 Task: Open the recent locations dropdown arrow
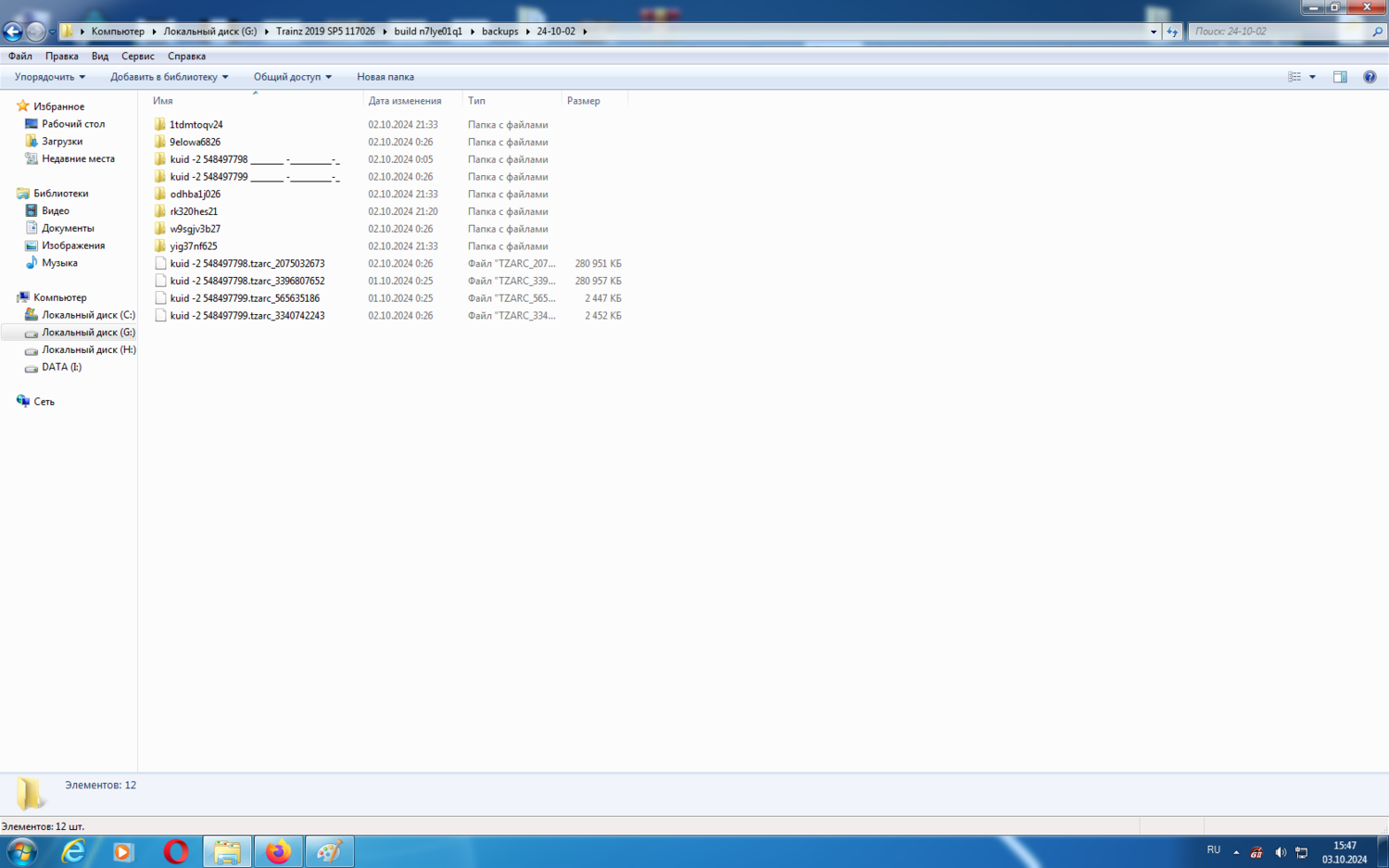tap(52, 31)
